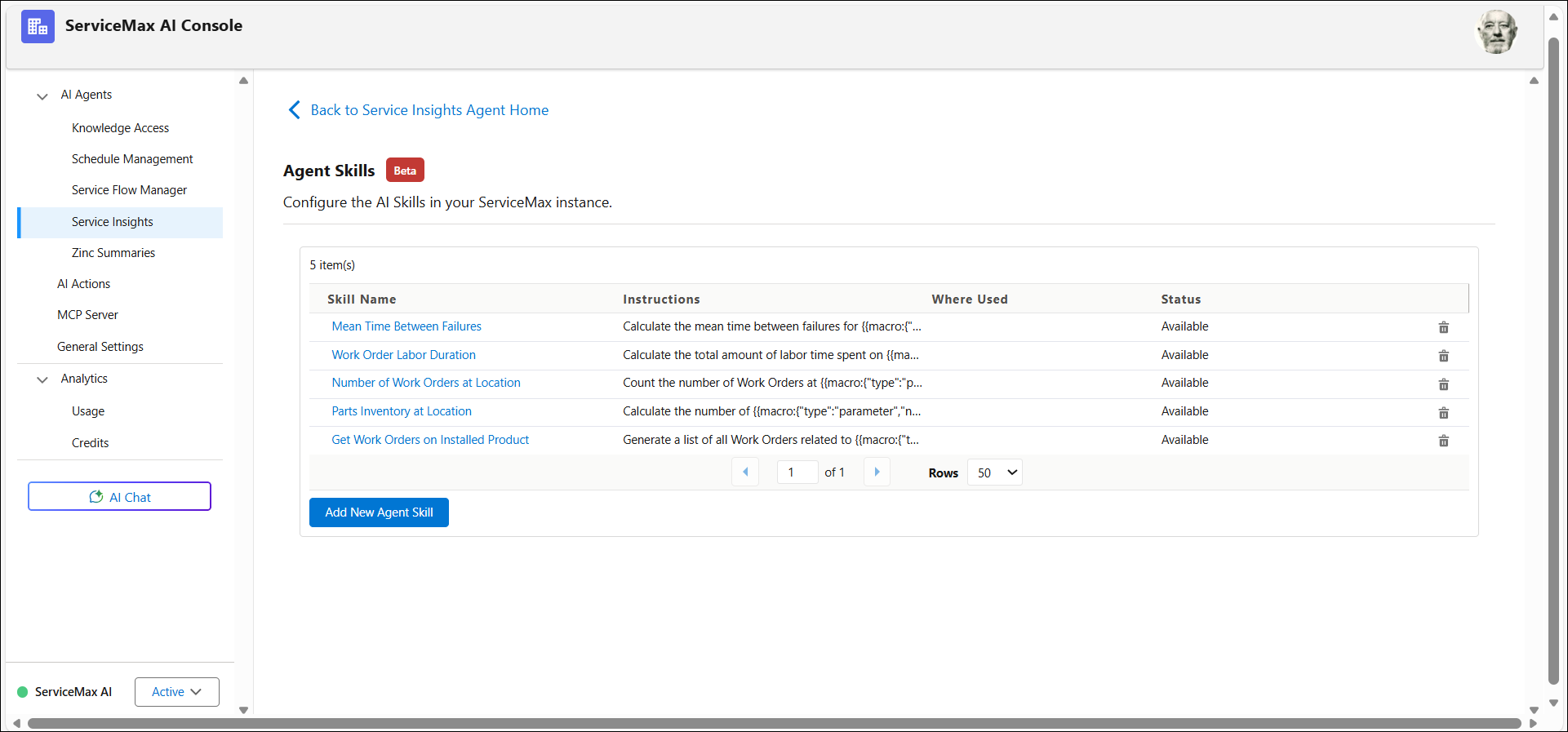1568x732 pixels.
Task: Collapse the AI Agents section
Action: pos(42,96)
